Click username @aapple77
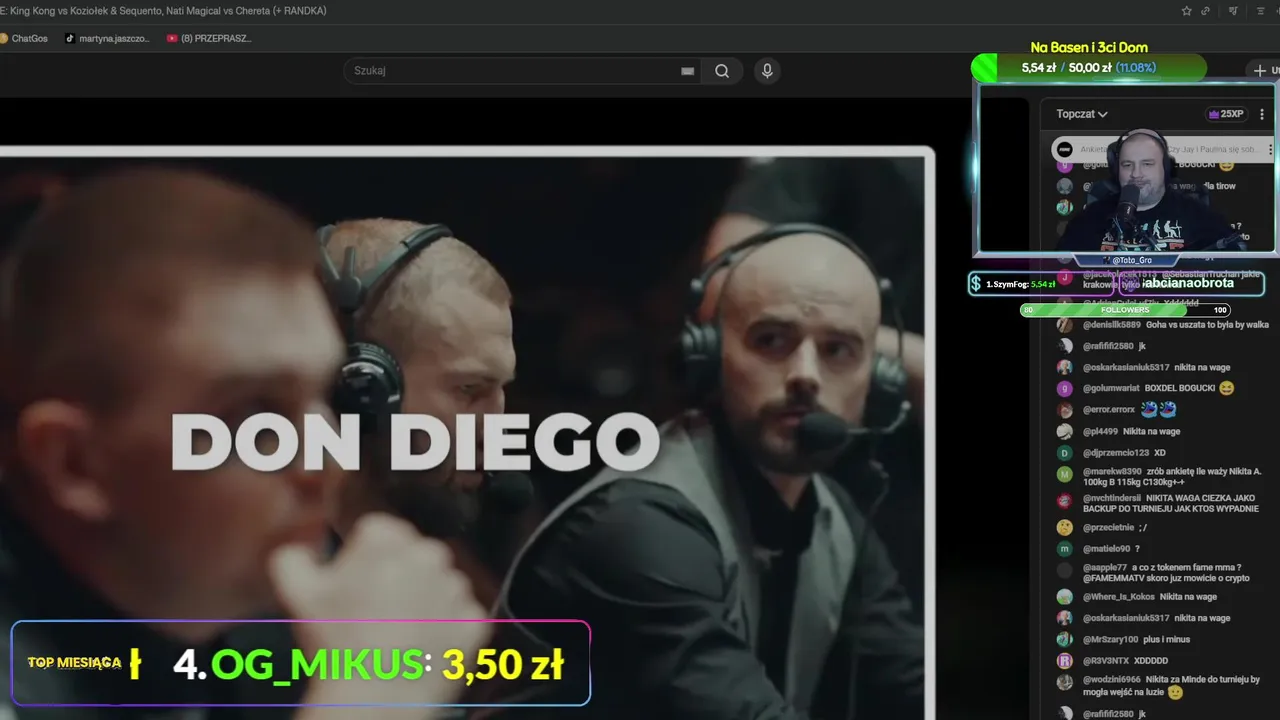Image resolution: width=1280 pixels, height=720 pixels. (1105, 567)
